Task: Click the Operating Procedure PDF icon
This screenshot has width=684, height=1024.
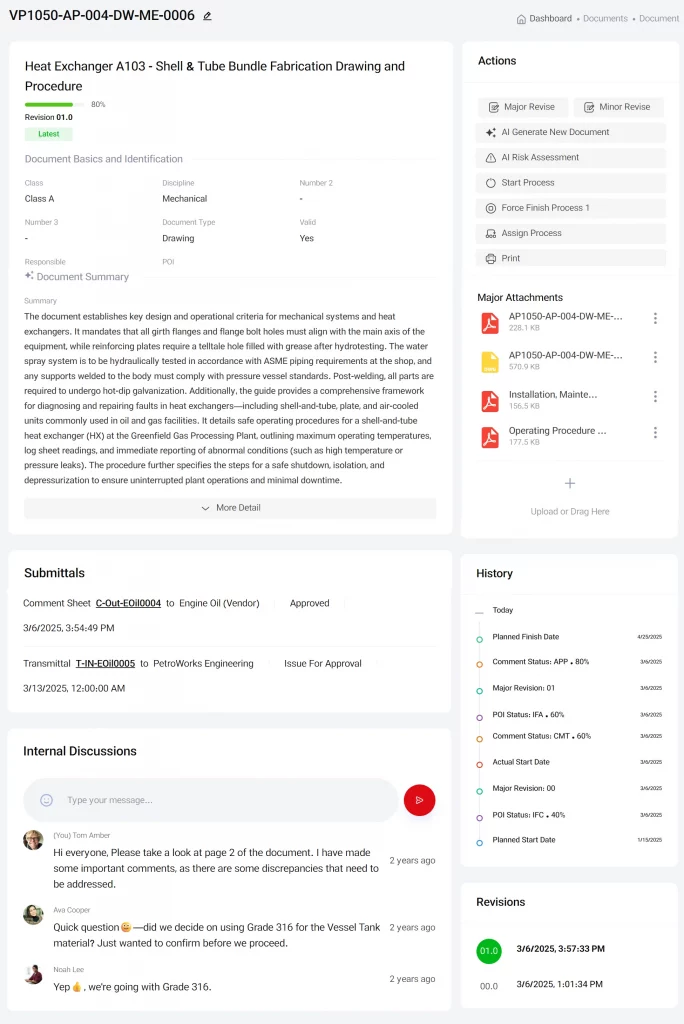Action: tap(490, 437)
